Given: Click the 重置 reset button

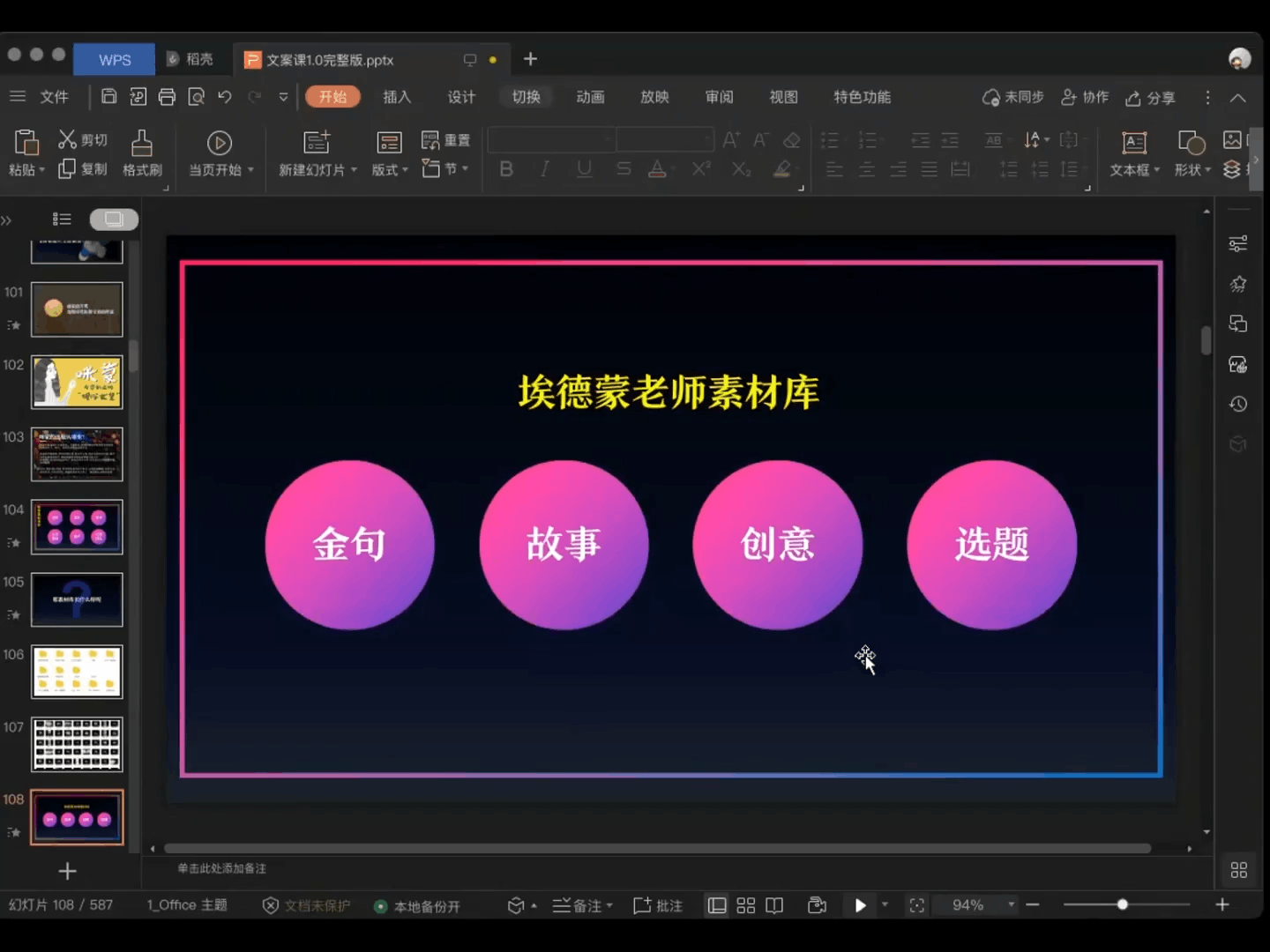Looking at the screenshot, I should coord(445,140).
